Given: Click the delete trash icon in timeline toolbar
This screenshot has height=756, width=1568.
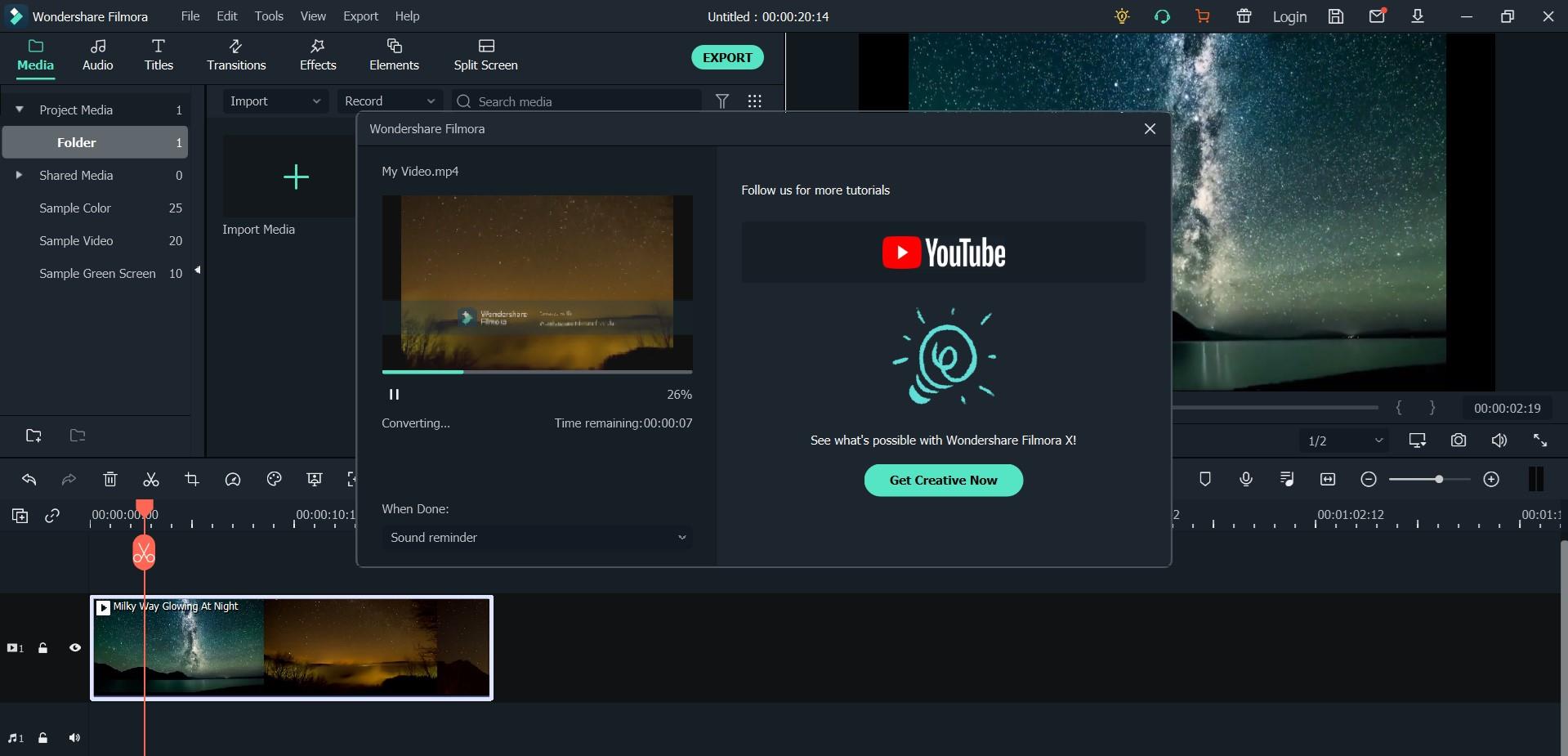Looking at the screenshot, I should point(110,480).
